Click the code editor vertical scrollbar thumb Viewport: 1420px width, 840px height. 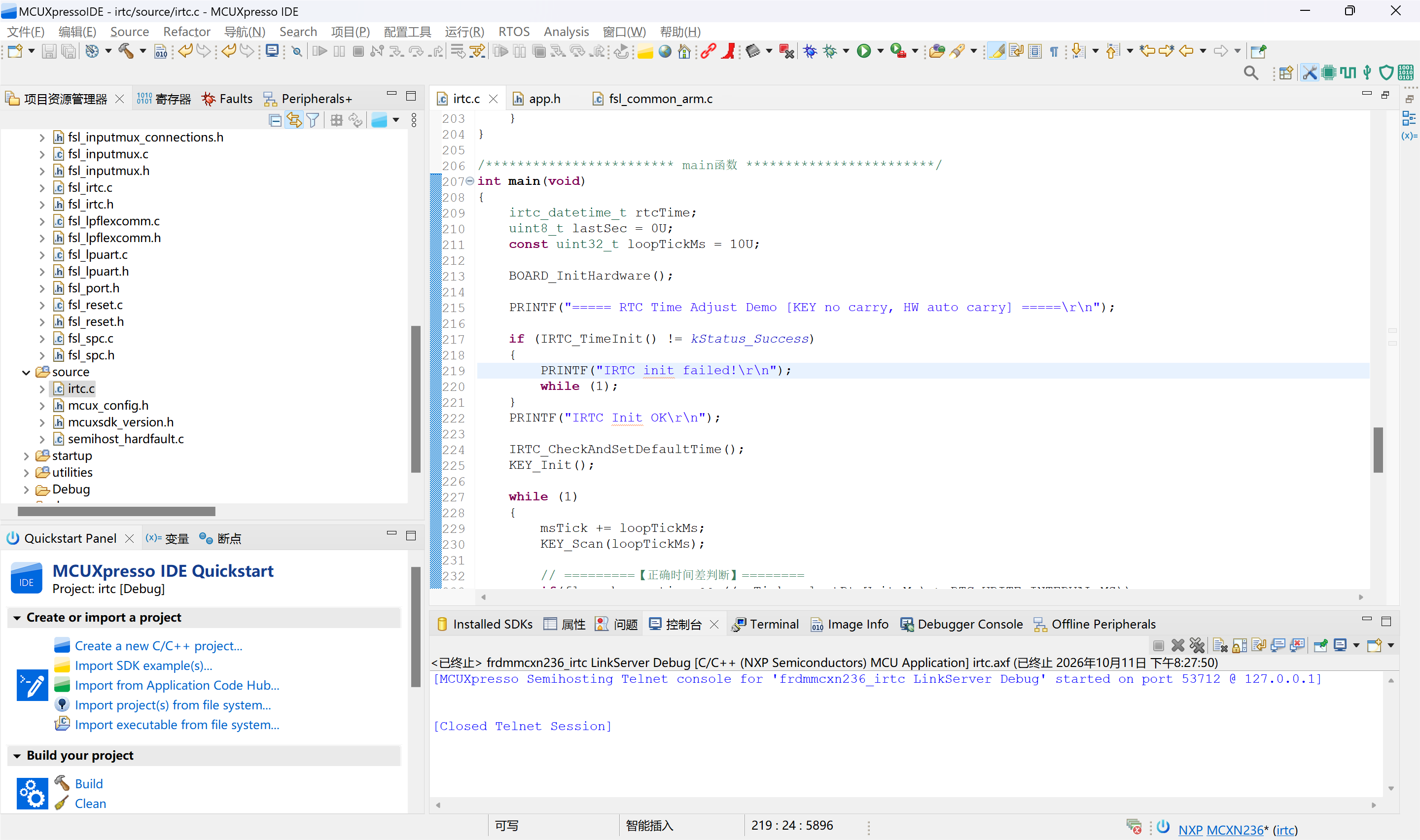[x=1378, y=450]
